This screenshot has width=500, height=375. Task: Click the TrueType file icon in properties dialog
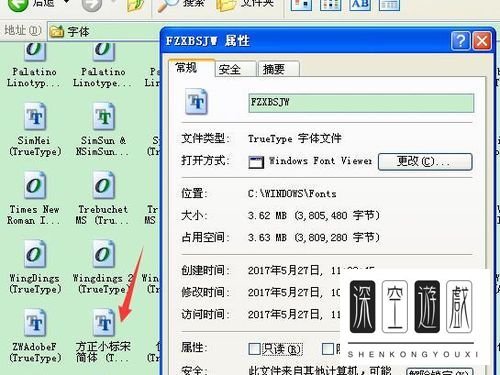pos(196,101)
